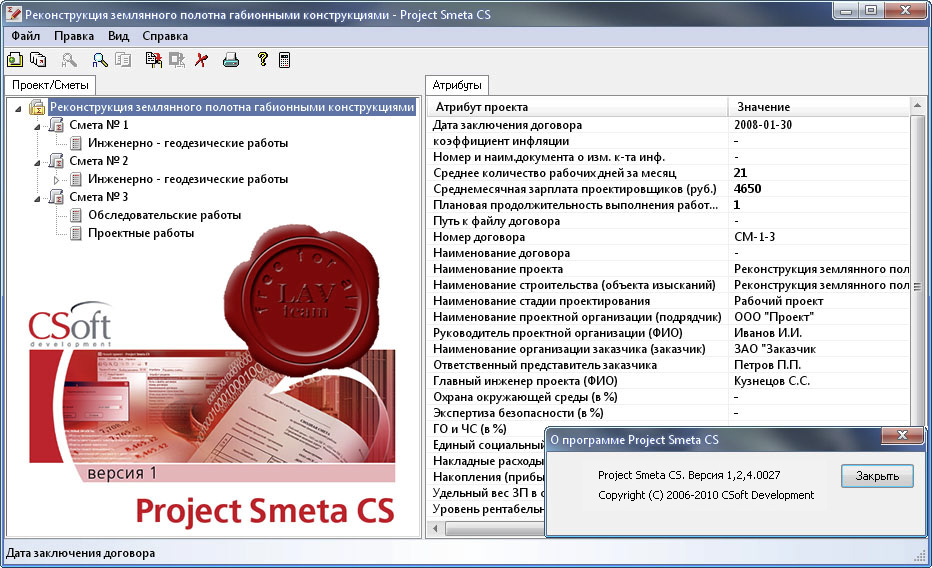Click the value 2008-01-30
This screenshot has width=932, height=568.
[x=763, y=125]
